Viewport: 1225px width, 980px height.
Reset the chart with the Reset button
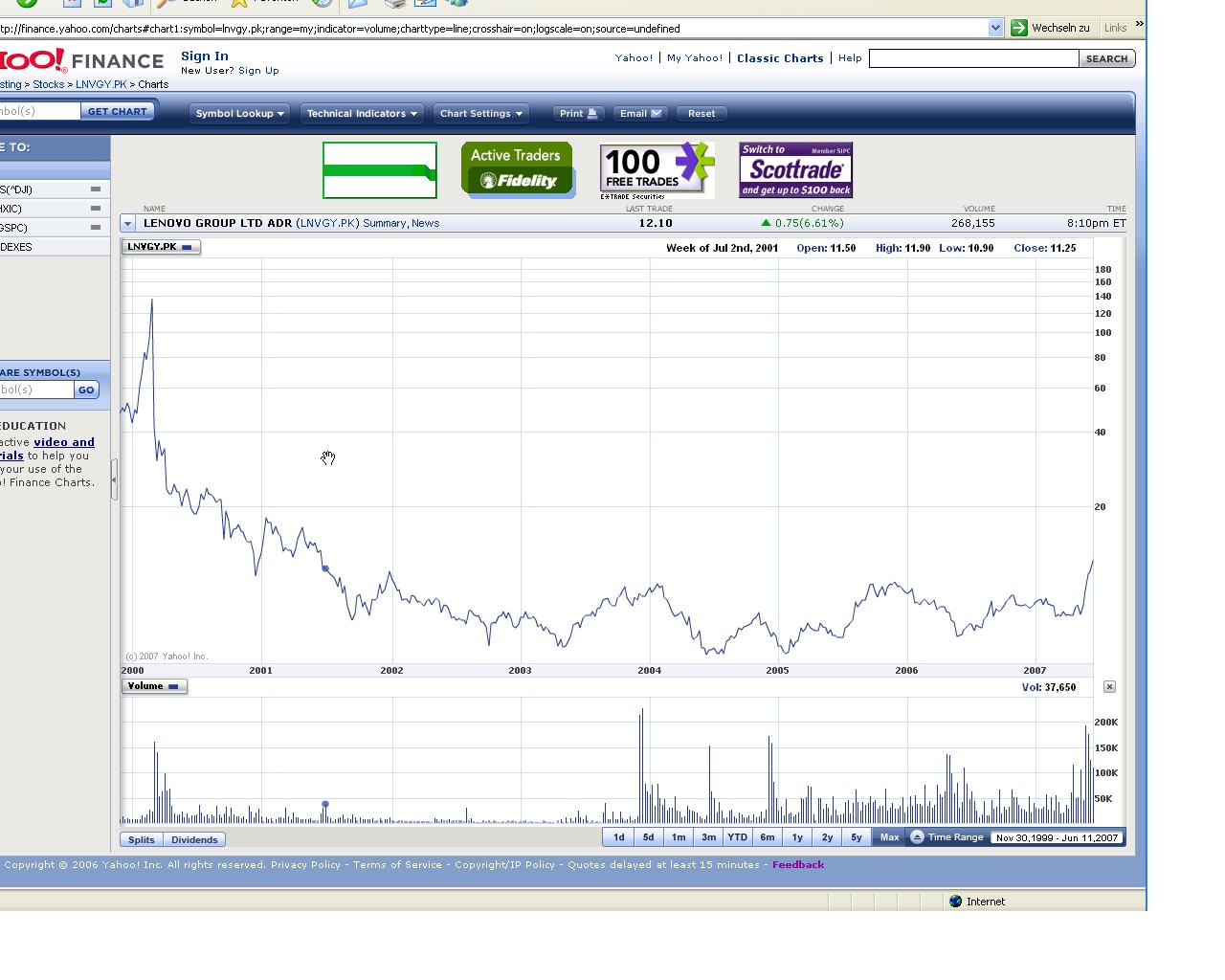[702, 113]
